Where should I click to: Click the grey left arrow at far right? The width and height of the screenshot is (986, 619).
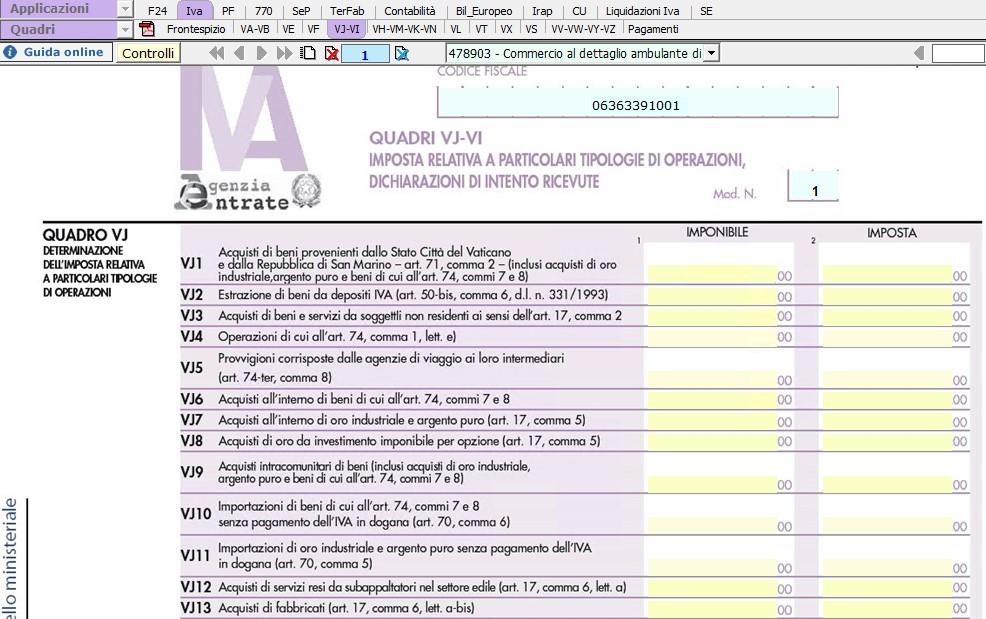tap(919, 53)
